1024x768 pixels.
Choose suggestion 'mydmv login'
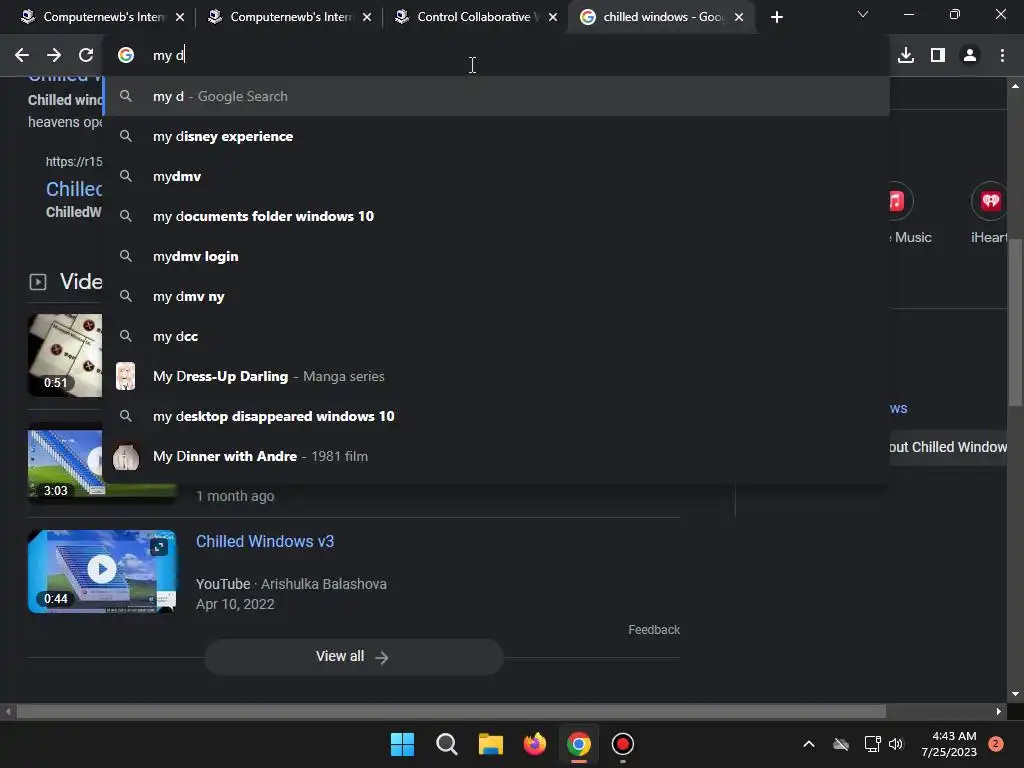tap(496, 257)
